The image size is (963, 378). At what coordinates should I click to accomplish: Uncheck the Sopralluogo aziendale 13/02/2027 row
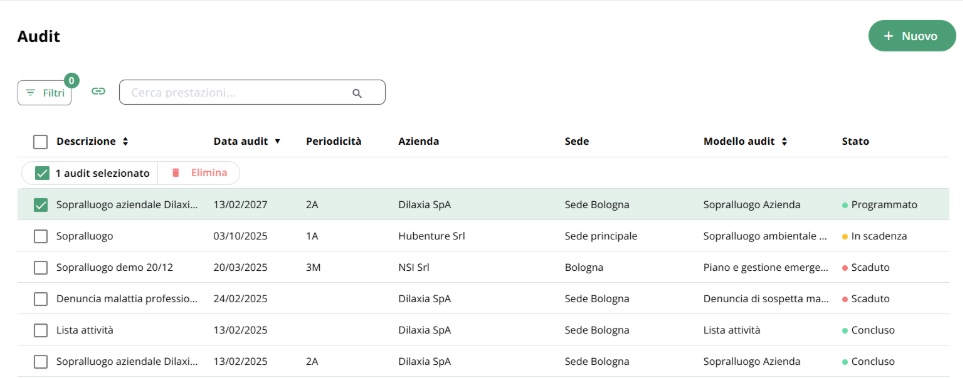pos(41,205)
